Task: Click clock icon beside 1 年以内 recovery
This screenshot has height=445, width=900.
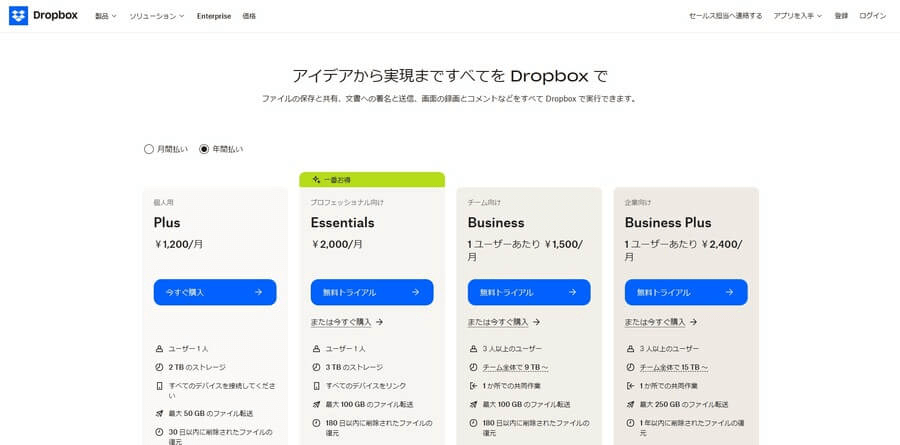Action: [630, 423]
